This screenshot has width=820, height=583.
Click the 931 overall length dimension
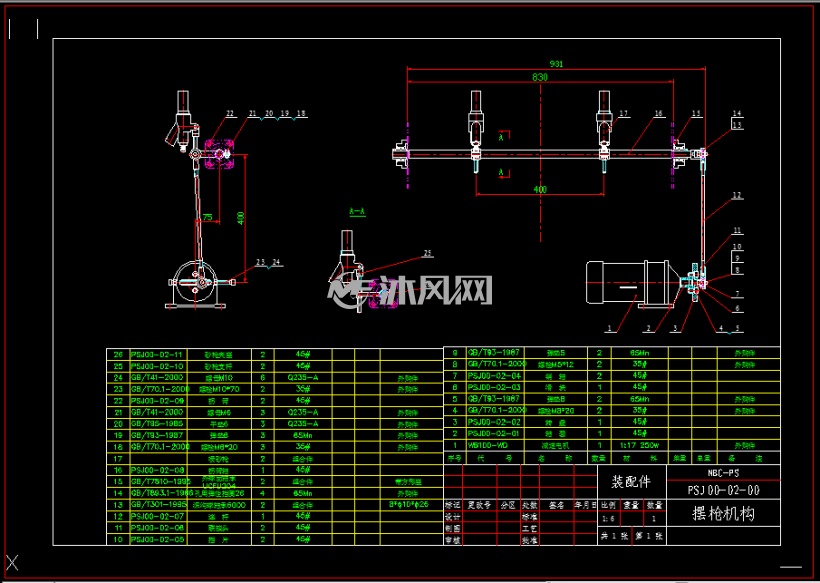tap(556, 64)
